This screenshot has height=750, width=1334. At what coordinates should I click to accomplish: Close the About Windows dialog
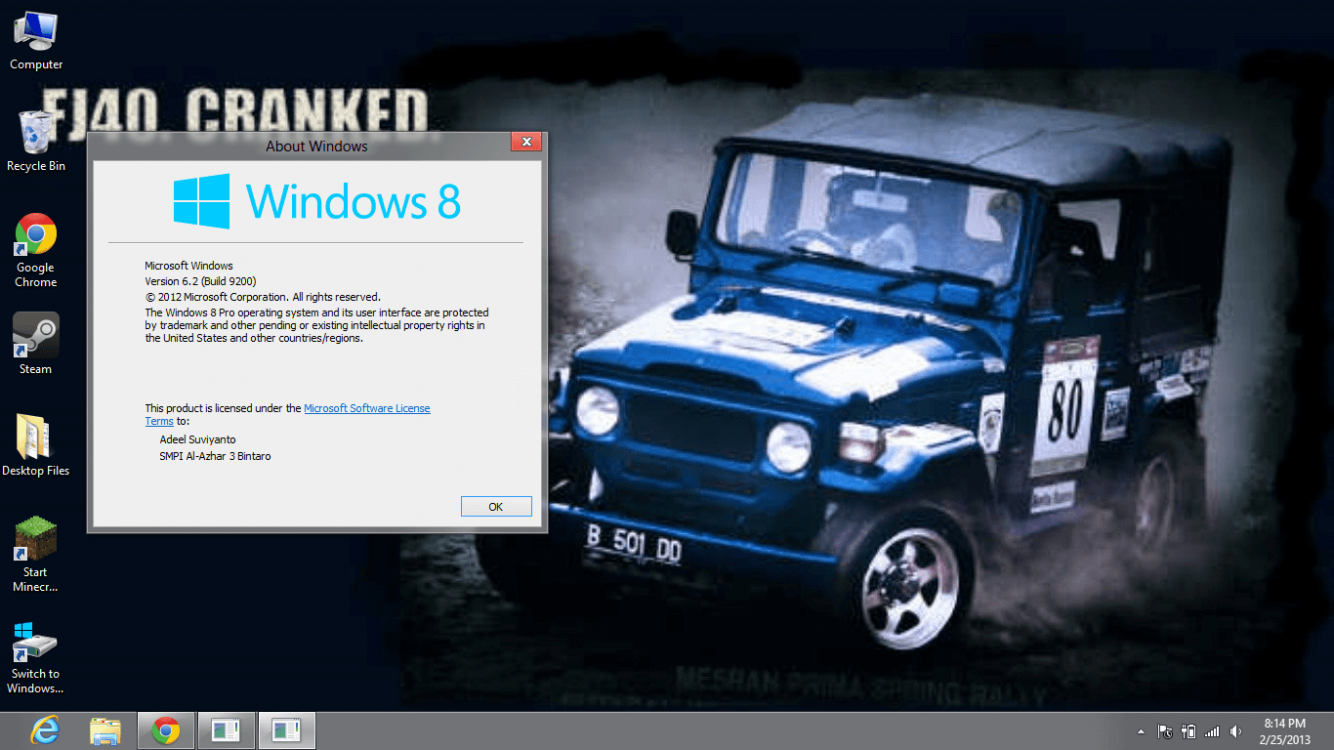(526, 142)
